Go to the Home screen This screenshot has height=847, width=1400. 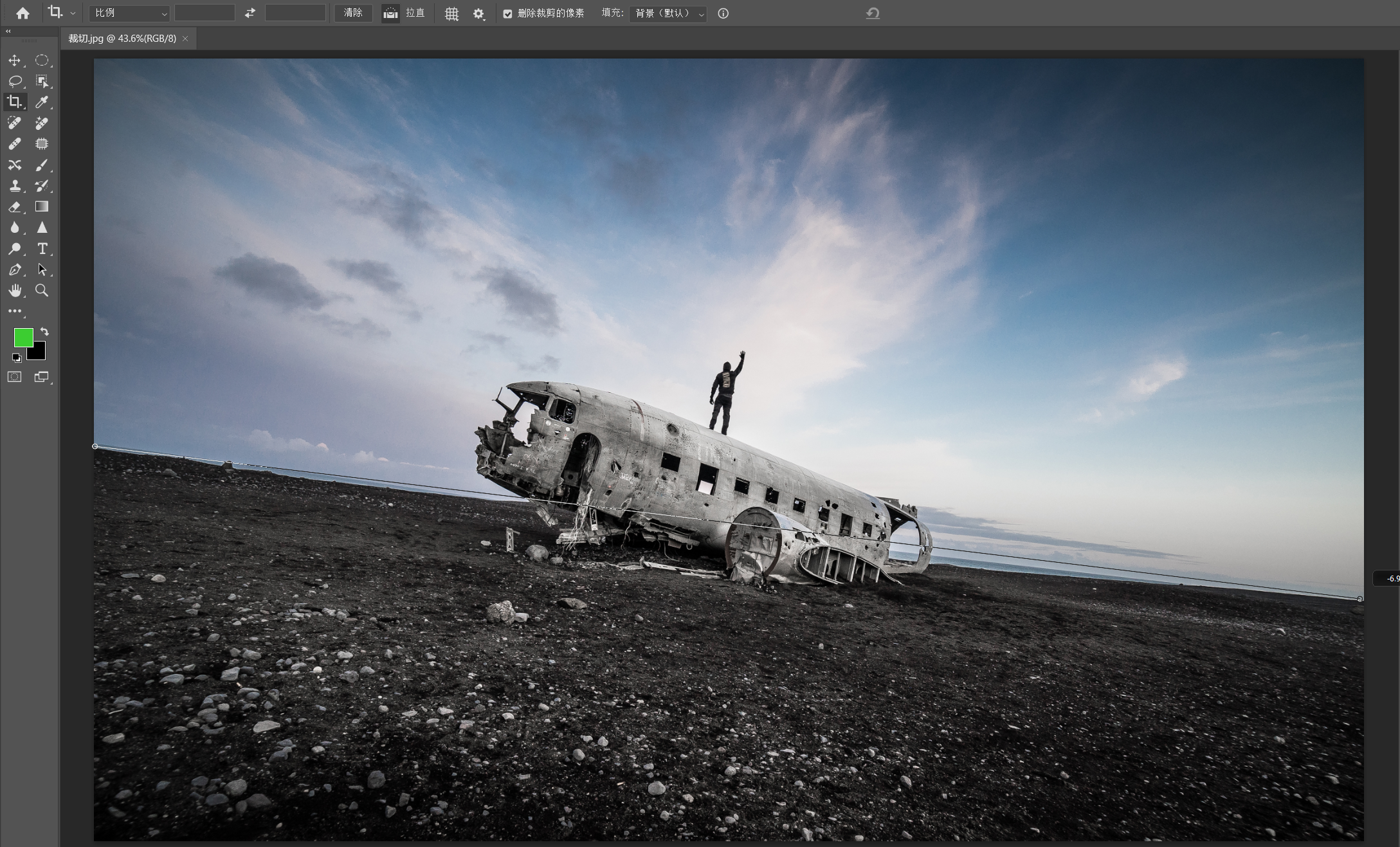tap(23, 14)
